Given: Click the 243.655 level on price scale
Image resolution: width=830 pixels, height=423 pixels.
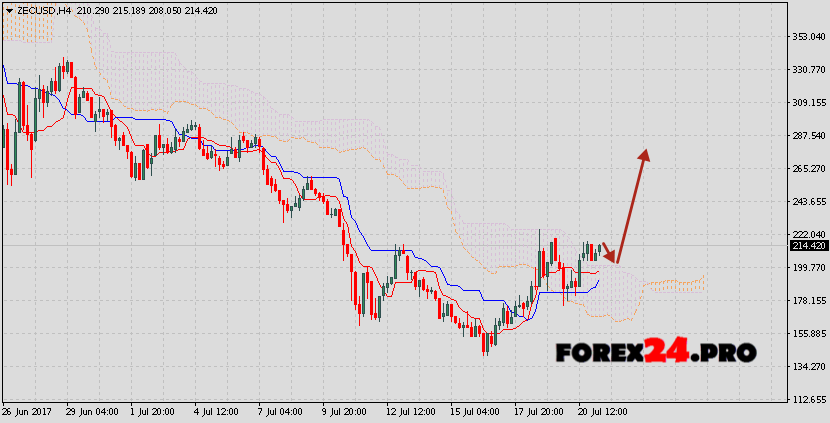Looking at the screenshot, I should 808,202.
